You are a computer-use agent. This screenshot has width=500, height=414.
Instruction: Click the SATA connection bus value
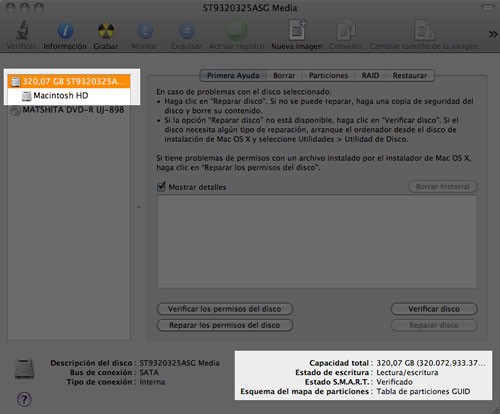(149, 372)
